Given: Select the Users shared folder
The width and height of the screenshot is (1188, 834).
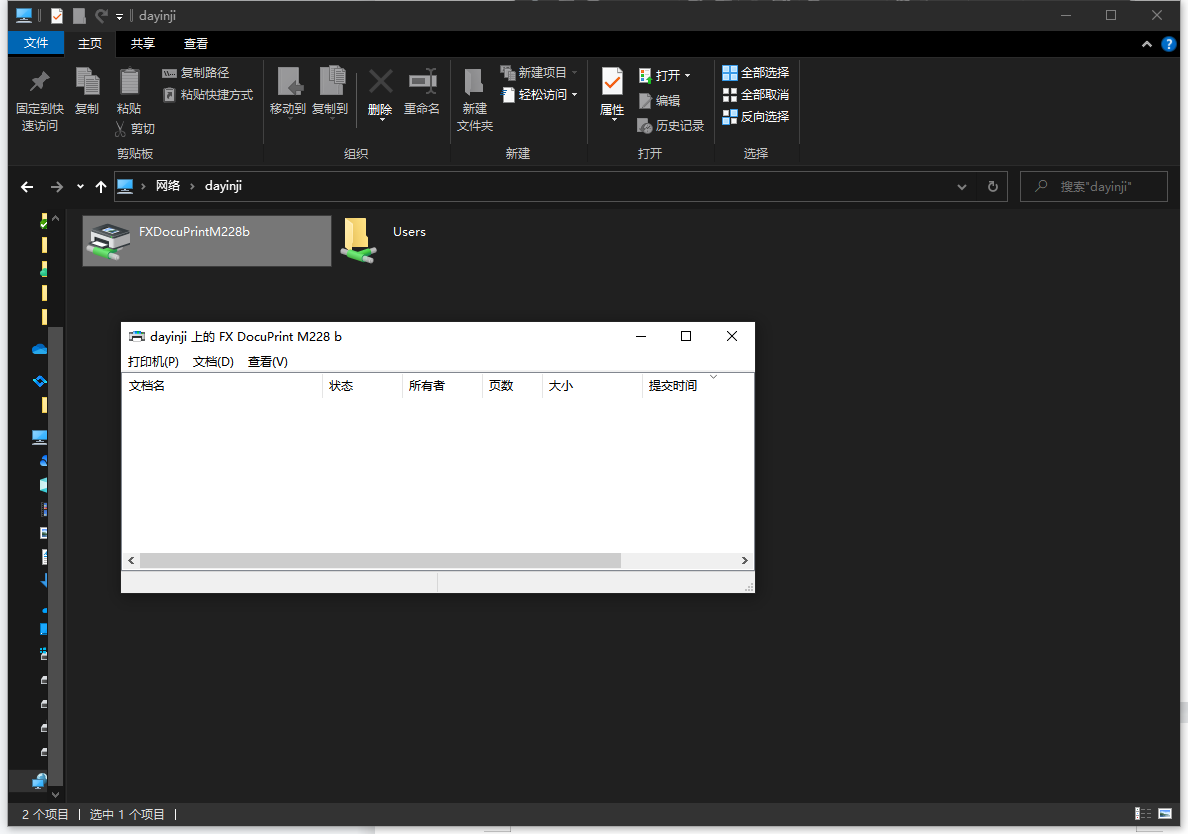Looking at the screenshot, I should point(386,240).
